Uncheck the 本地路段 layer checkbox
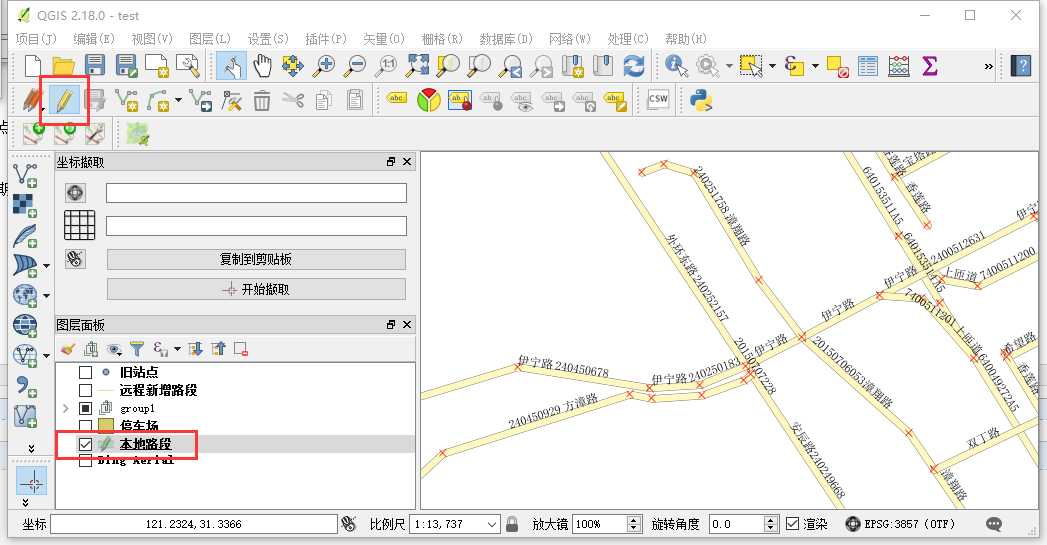The width and height of the screenshot is (1047, 545). pos(85,443)
